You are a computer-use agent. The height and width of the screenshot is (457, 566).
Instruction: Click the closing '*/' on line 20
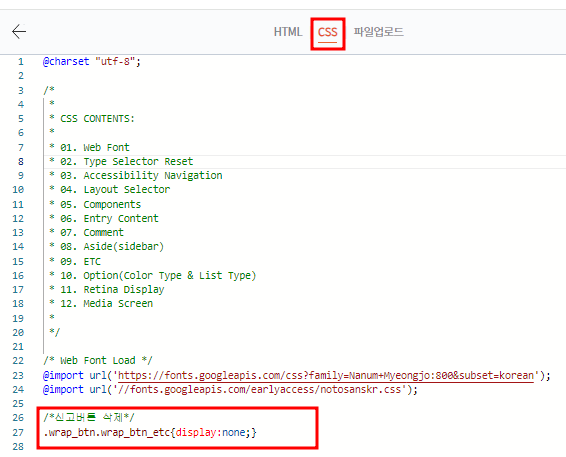coord(55,332)
